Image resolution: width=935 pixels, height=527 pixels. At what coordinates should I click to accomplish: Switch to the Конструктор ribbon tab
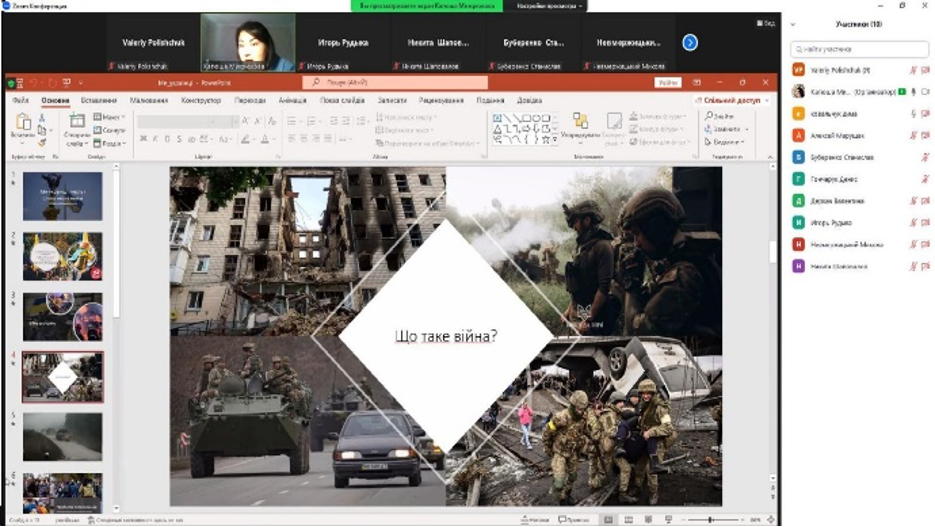201,100
